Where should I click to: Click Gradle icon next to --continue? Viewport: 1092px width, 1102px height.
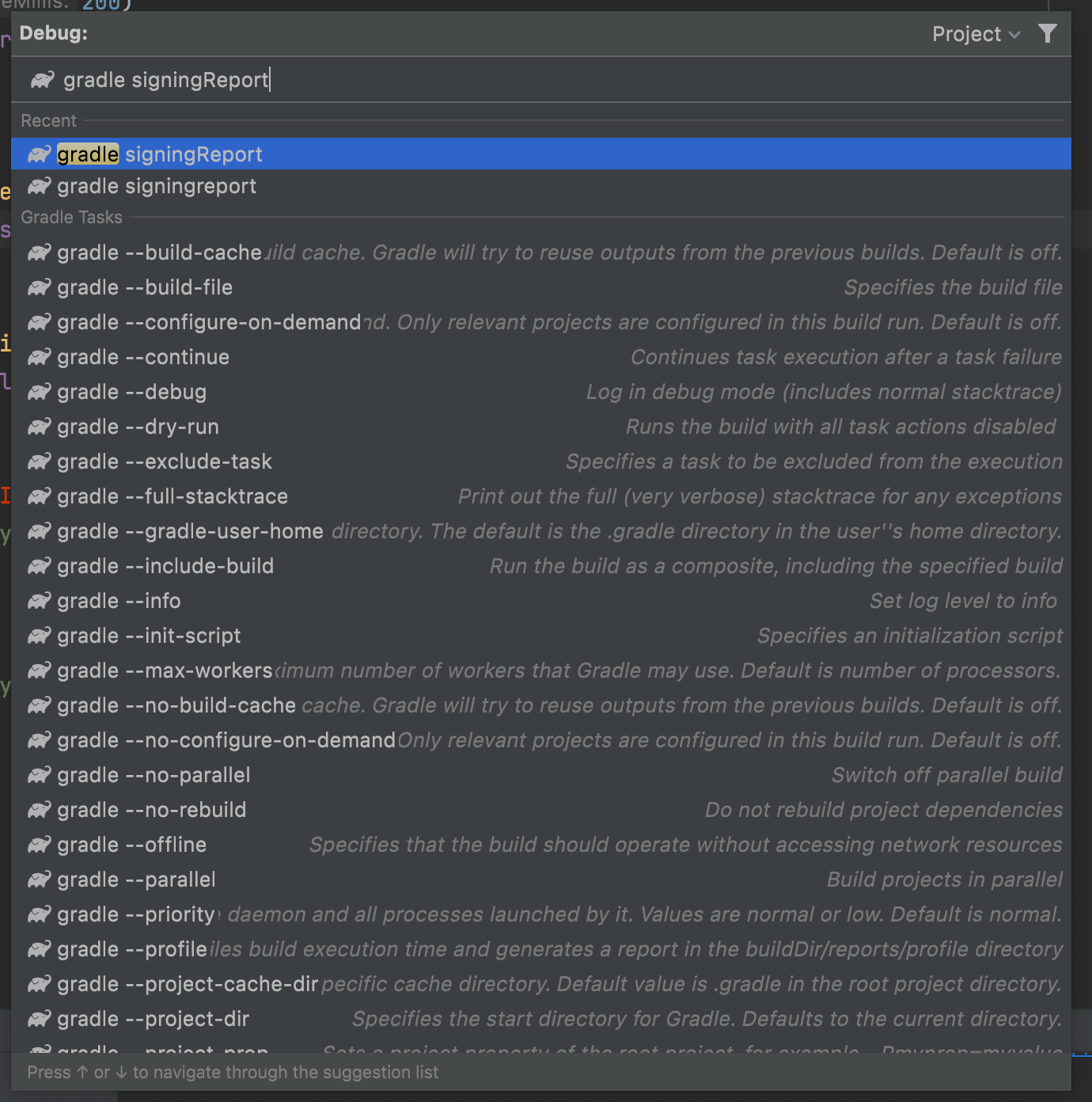(40, 357)
